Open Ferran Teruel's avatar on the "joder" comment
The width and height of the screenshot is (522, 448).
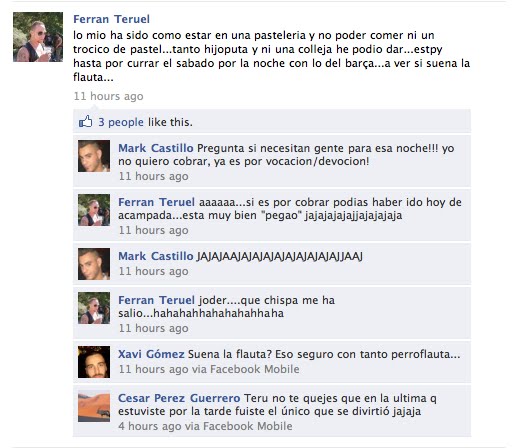[94, 308]
